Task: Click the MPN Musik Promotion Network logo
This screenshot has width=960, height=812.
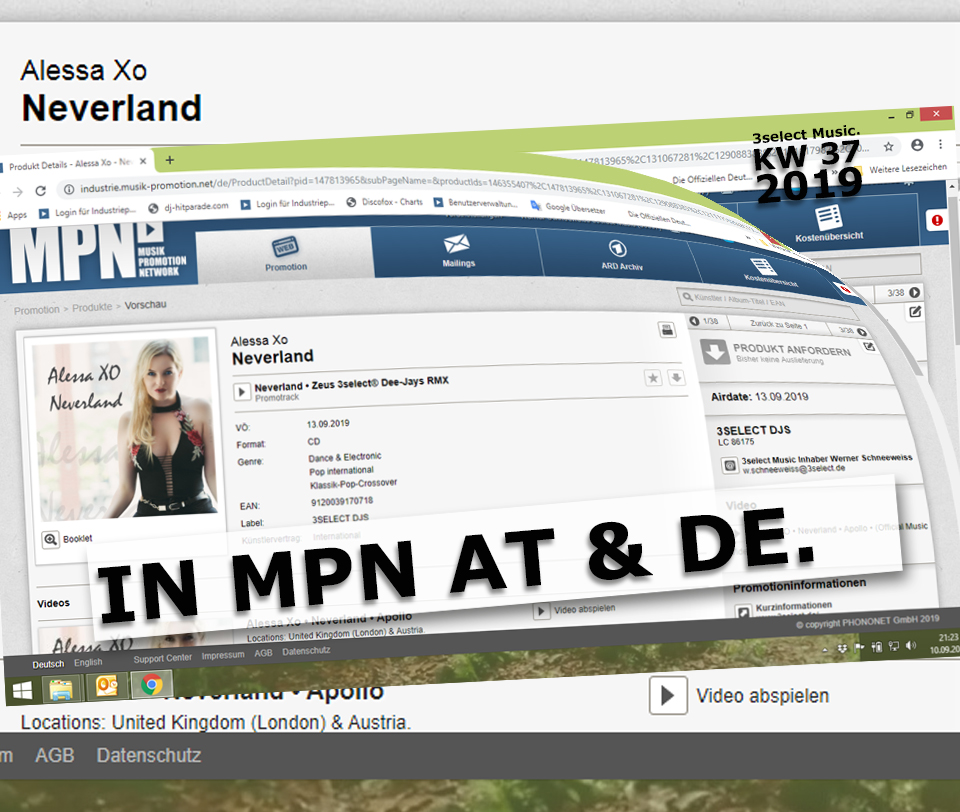Action: coord(98,252)
